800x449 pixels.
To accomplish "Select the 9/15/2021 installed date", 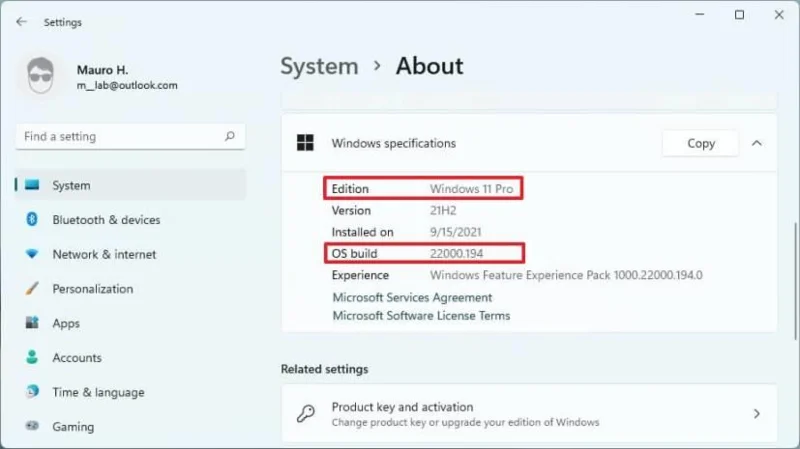I will pos(455,232).
